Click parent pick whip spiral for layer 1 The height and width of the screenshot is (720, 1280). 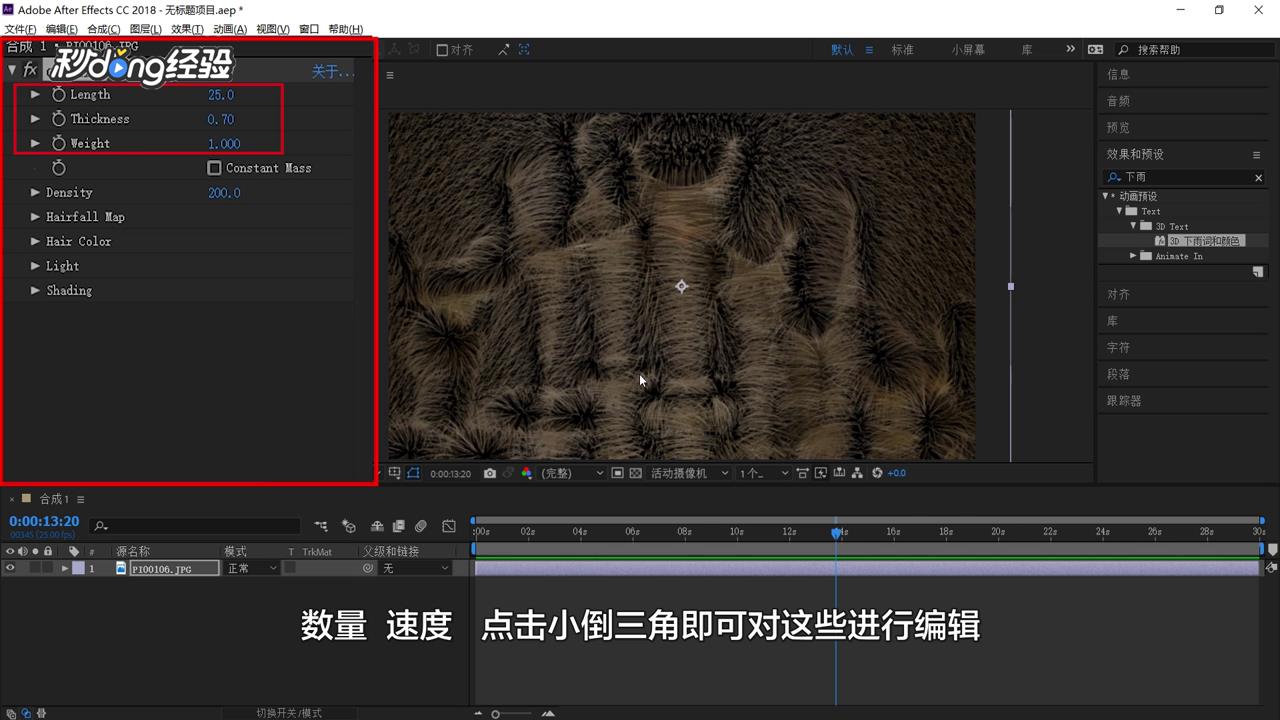coord(368,568)
